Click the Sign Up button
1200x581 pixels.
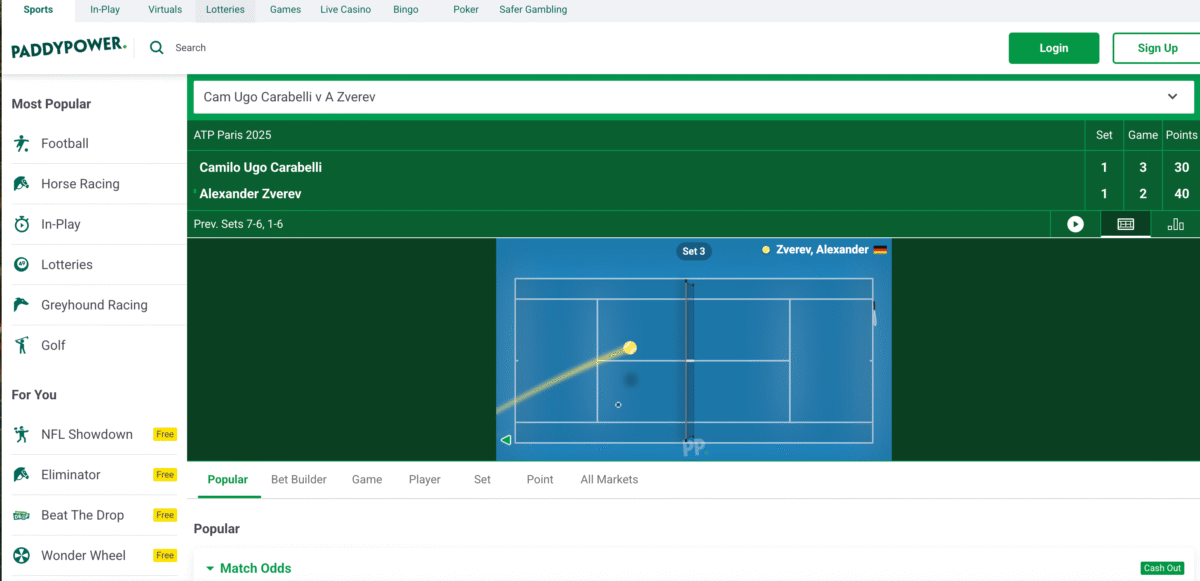click(1156, 48)
